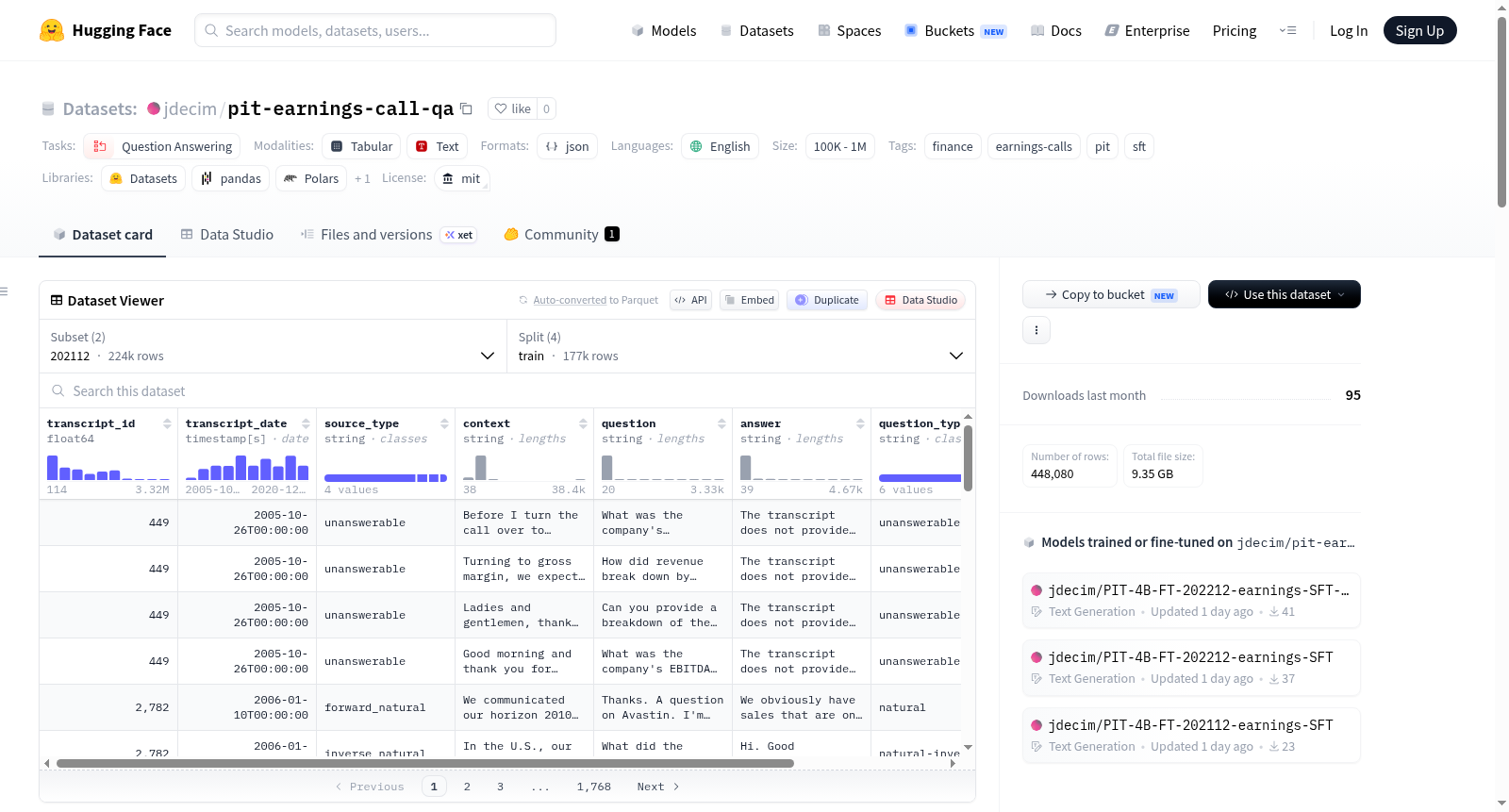Click the jdecim author link
Image resolution: width=1509 pixels, height=812 pixels.
pos(190,108)
